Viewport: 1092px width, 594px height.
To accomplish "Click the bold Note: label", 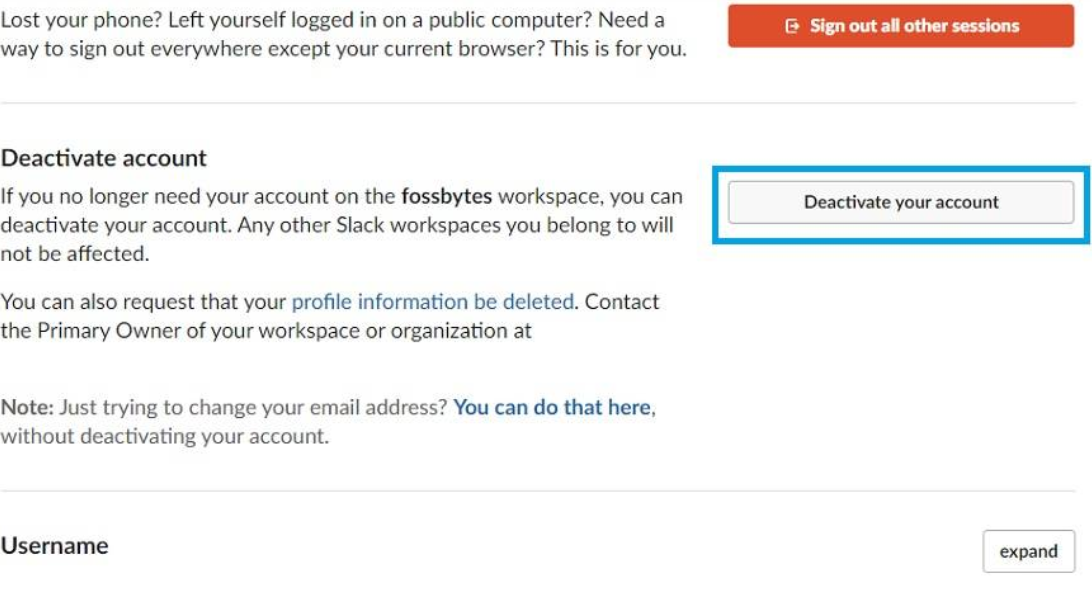I will tap(27, 407).
